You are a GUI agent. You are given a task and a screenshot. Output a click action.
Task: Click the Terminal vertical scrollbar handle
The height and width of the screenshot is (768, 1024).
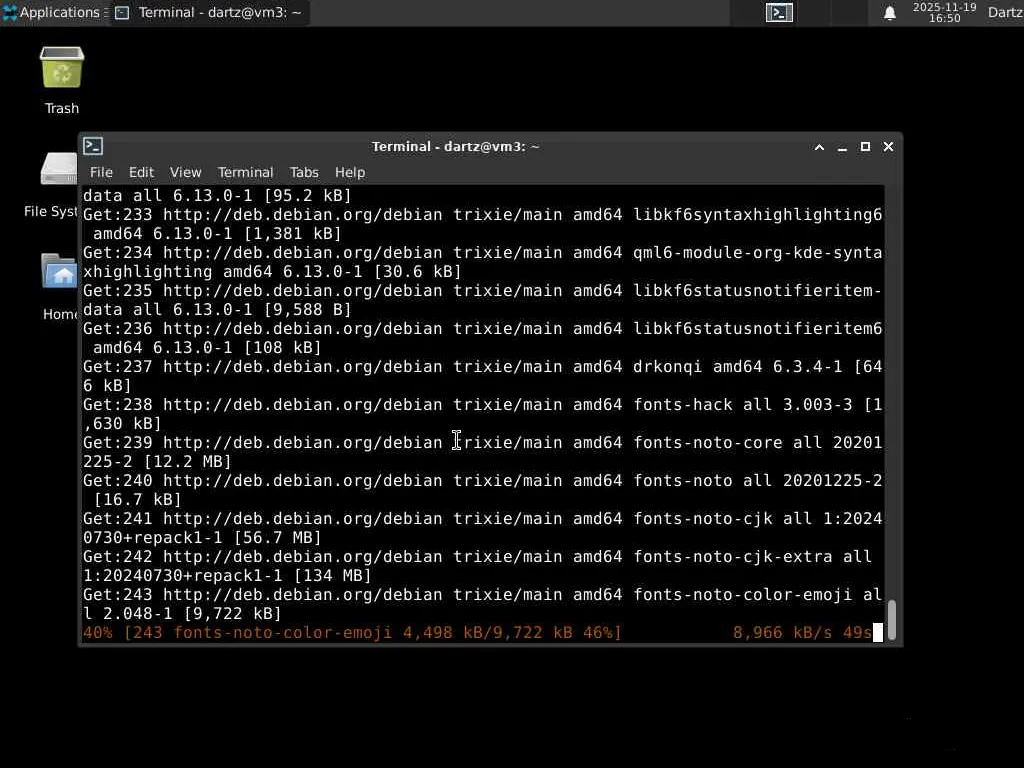(891, 619)
